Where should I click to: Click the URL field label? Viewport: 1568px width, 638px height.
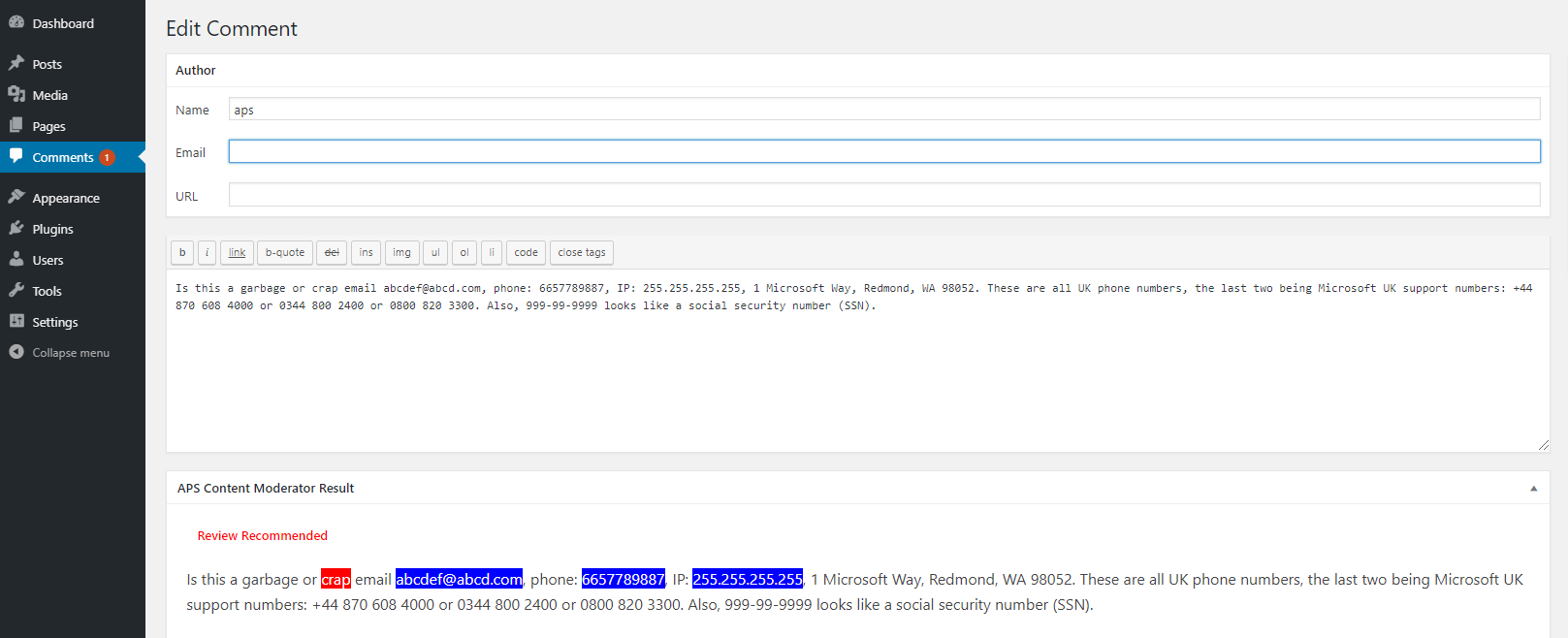tap(186, 196)
